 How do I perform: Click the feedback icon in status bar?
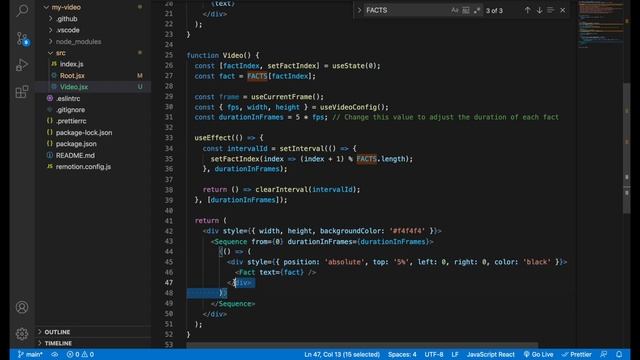pos(604,354)
